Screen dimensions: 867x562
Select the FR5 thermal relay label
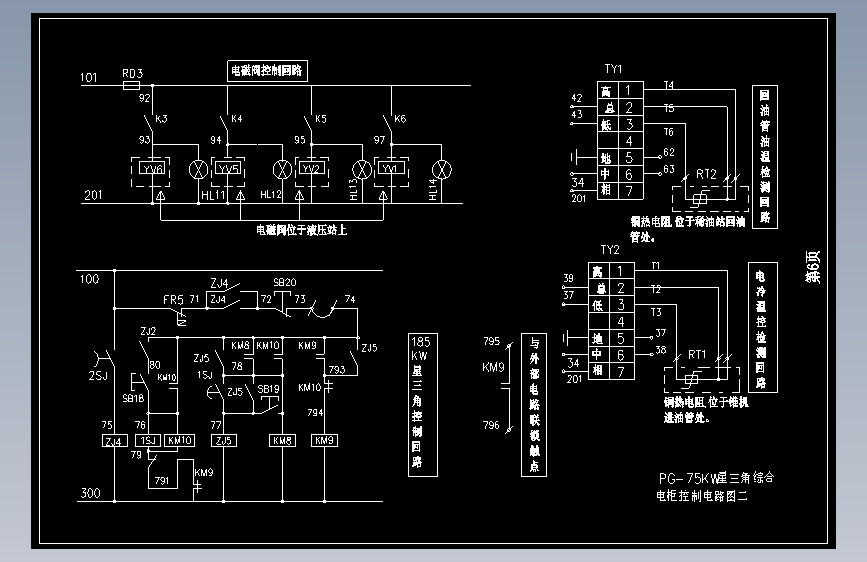pos(173,300)
